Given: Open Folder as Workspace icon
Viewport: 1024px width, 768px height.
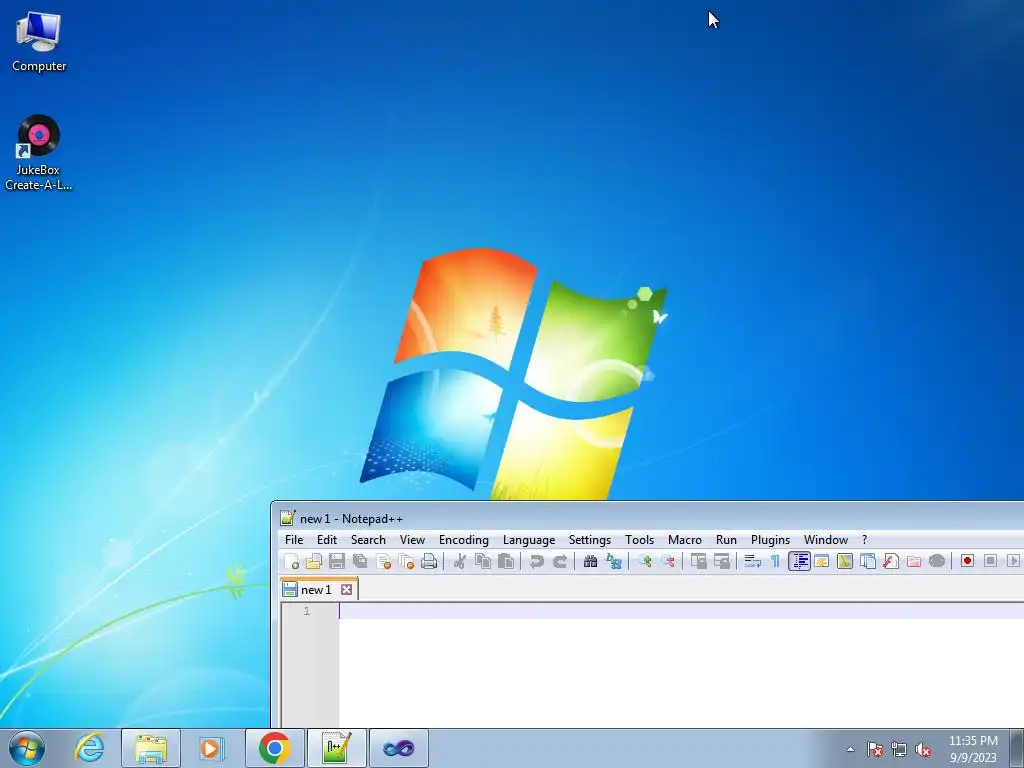Looking at the screenshot, I should tap(914, 562).
